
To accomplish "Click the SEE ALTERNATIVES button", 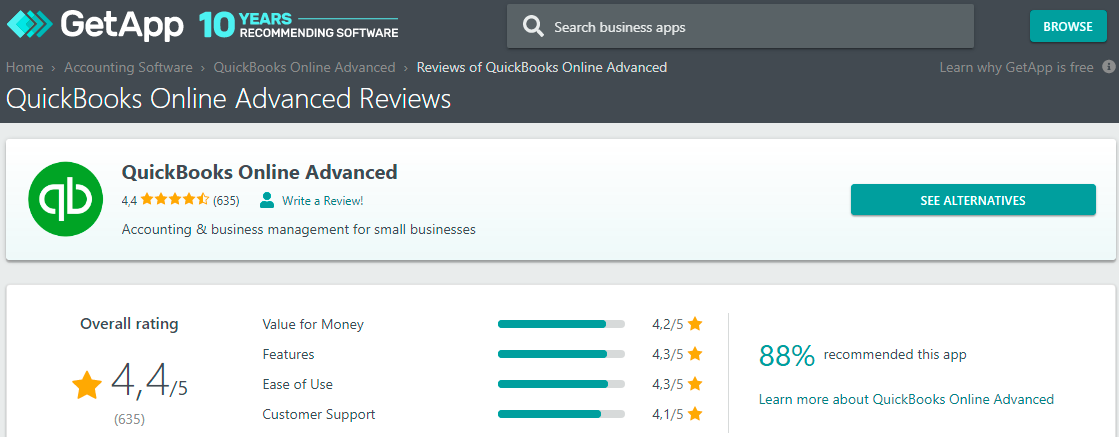I will [x=973, y=200].
